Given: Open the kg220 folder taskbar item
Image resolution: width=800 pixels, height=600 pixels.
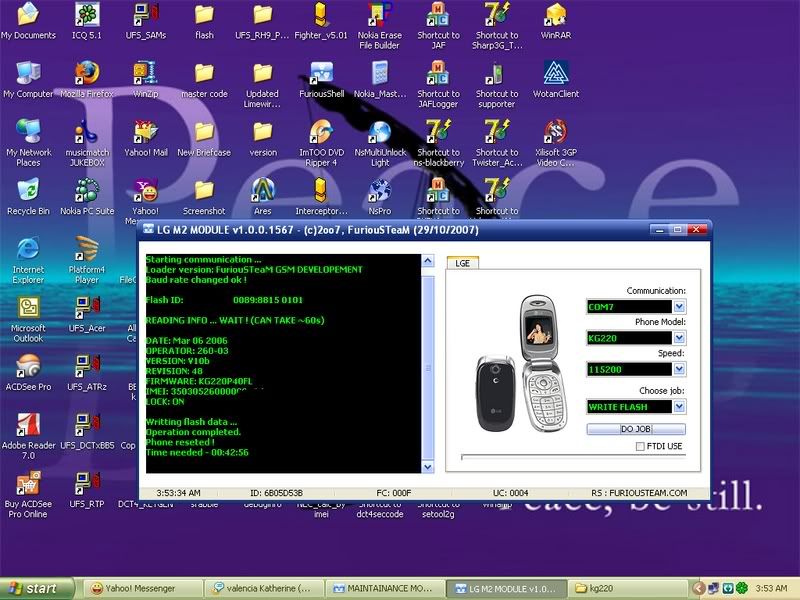Looking at the screenshot, I should point(627,588).
